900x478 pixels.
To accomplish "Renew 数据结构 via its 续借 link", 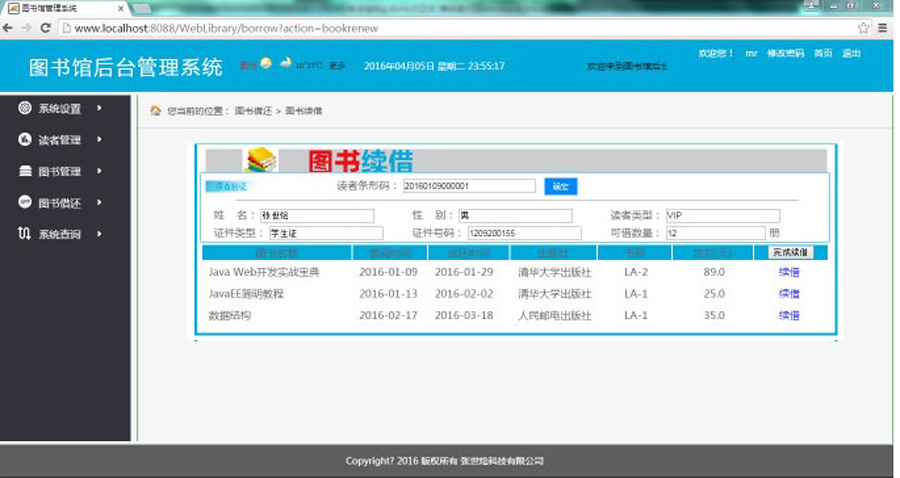I will (789, 315).
